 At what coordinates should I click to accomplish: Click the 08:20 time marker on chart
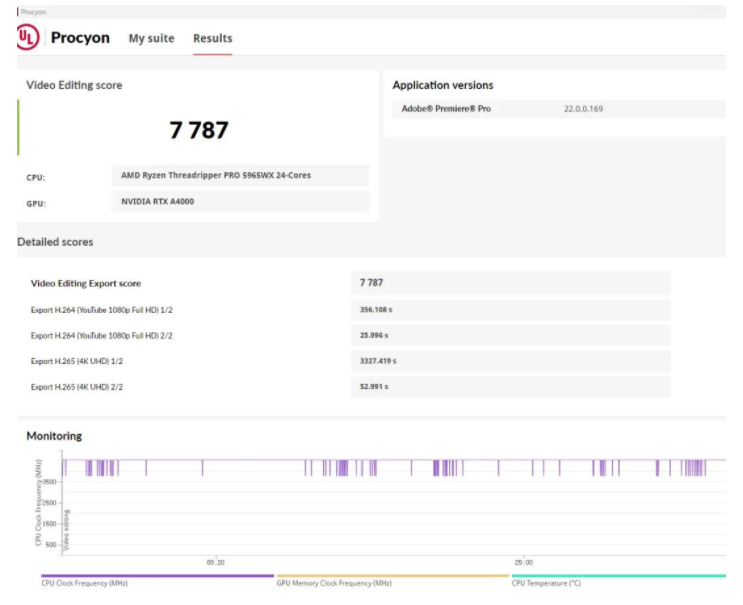pos(216,562)
